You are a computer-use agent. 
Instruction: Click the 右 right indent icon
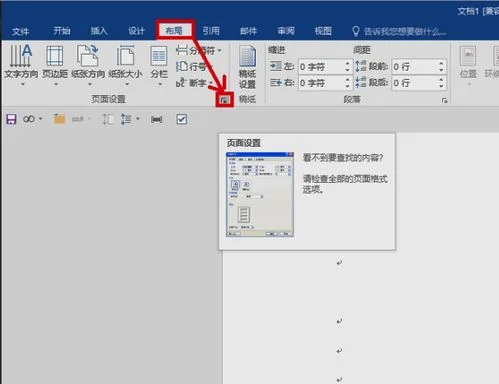click(276, 82)
